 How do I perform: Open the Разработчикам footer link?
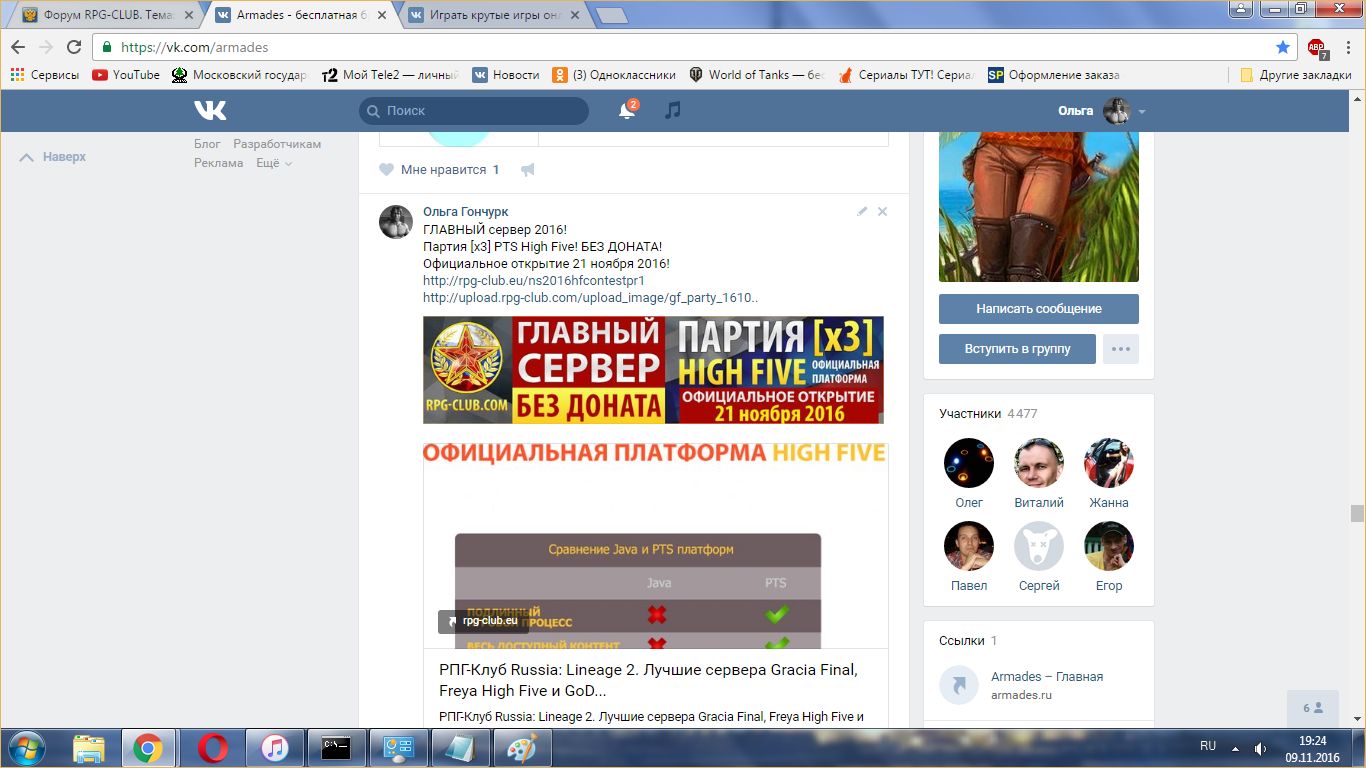click(x=277, y=144)
